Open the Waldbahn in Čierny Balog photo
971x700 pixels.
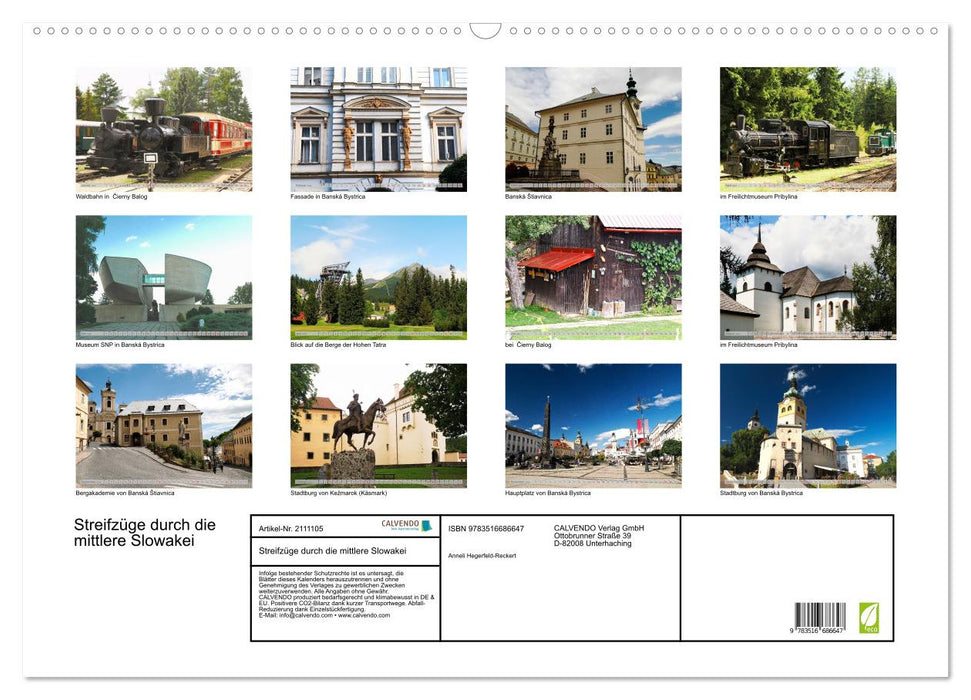pyautogui.click(x=164, y=129)
